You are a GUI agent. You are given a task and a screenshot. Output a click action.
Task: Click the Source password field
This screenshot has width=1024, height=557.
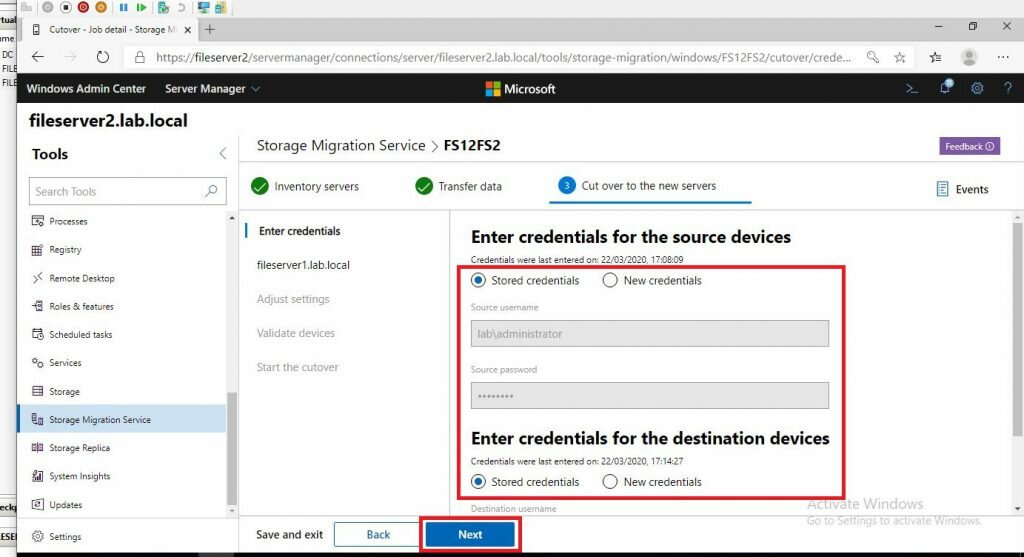pyautogui.click(x=649, y=396)
